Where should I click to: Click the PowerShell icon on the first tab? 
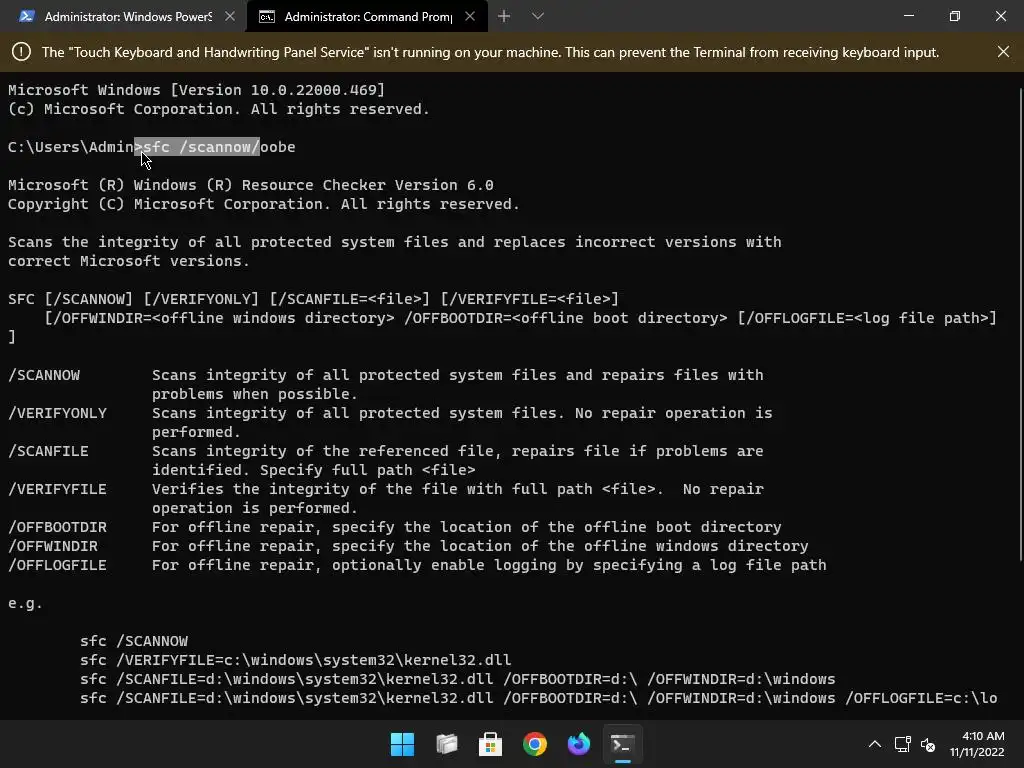[26, 16]
